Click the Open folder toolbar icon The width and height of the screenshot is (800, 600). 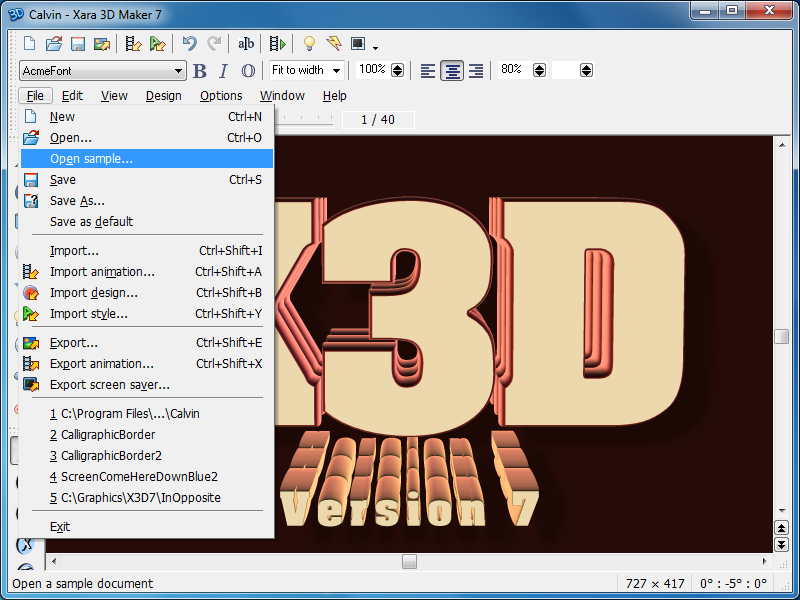[54, 44]
